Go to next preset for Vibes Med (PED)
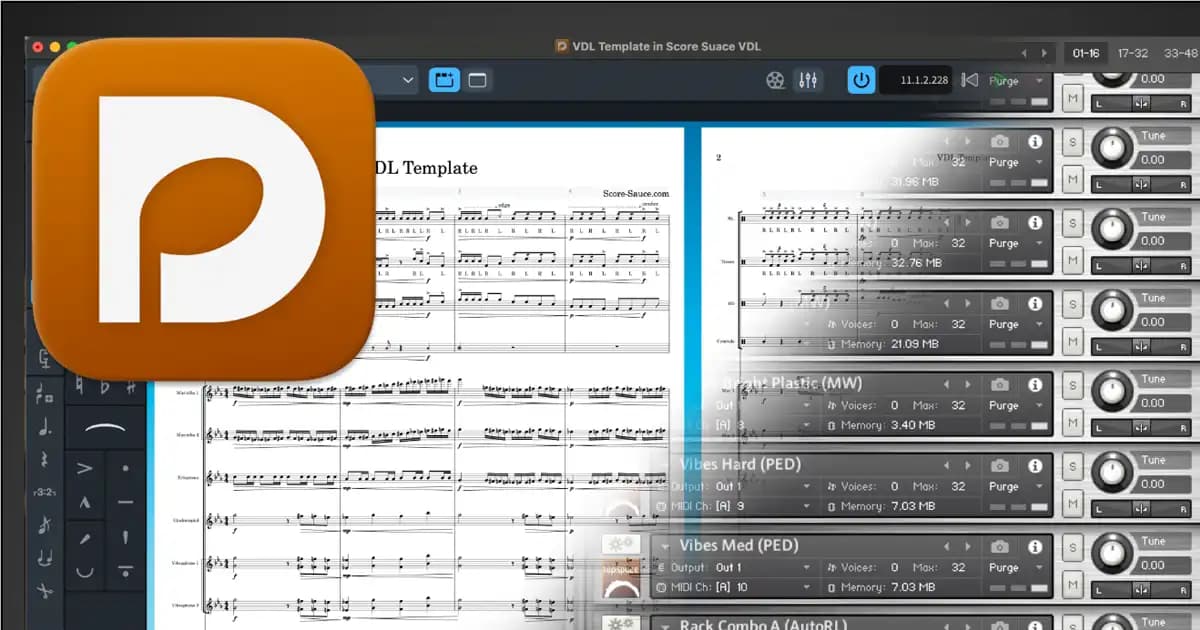Image resolution: width=1200 pixels, height=630 pixels. (970, 546)
